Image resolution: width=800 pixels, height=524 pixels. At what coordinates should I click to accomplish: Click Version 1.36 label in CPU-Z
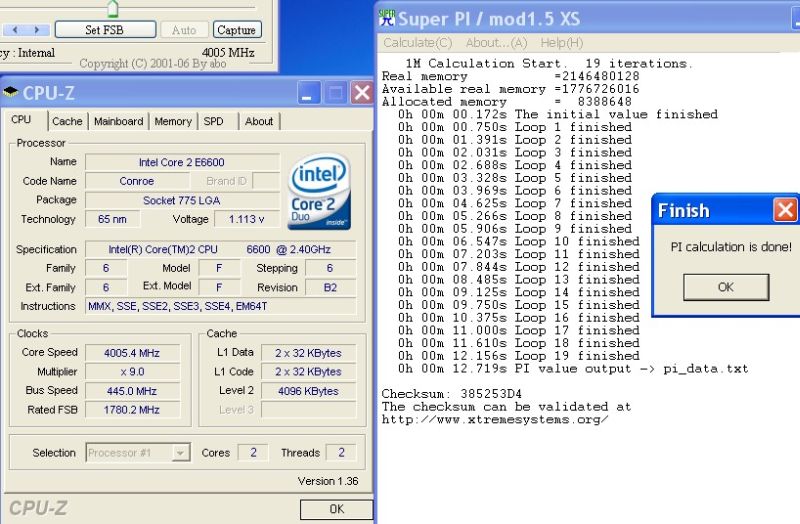click(328, 481)
